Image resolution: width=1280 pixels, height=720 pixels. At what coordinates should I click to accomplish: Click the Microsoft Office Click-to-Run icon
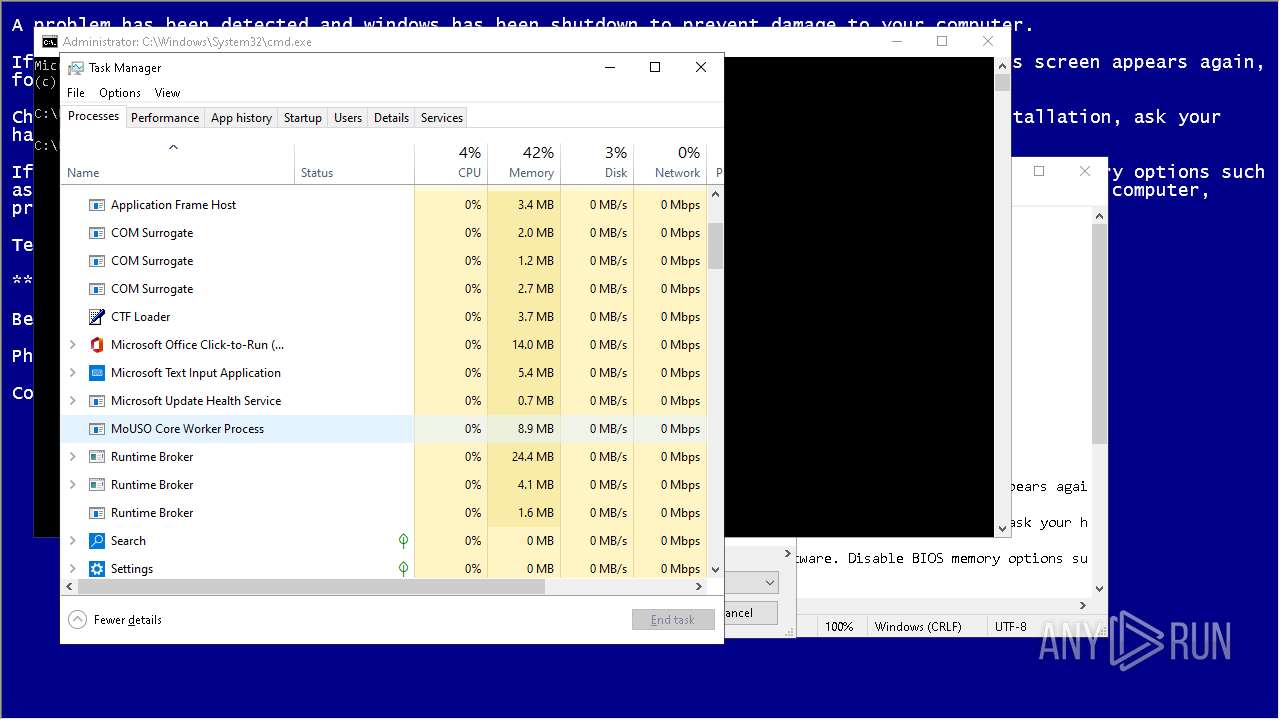pos(97,345)
